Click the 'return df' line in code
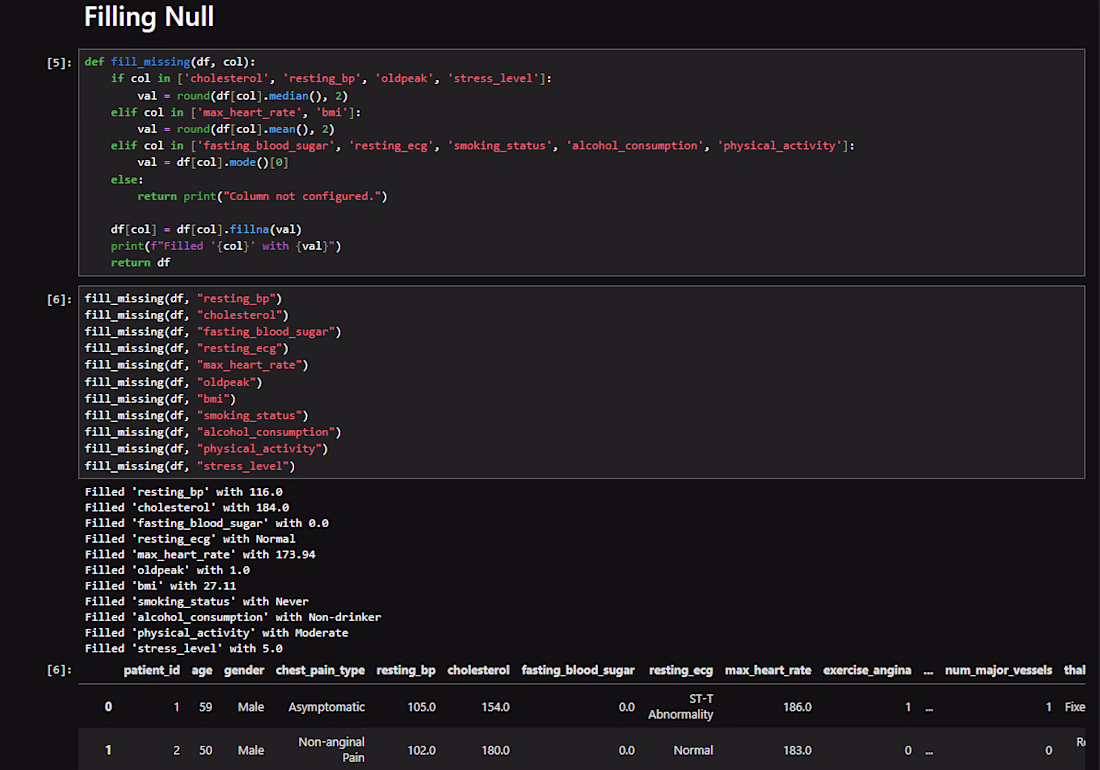The height and width of the screenshot is (770, 1100). click(140, 263)
